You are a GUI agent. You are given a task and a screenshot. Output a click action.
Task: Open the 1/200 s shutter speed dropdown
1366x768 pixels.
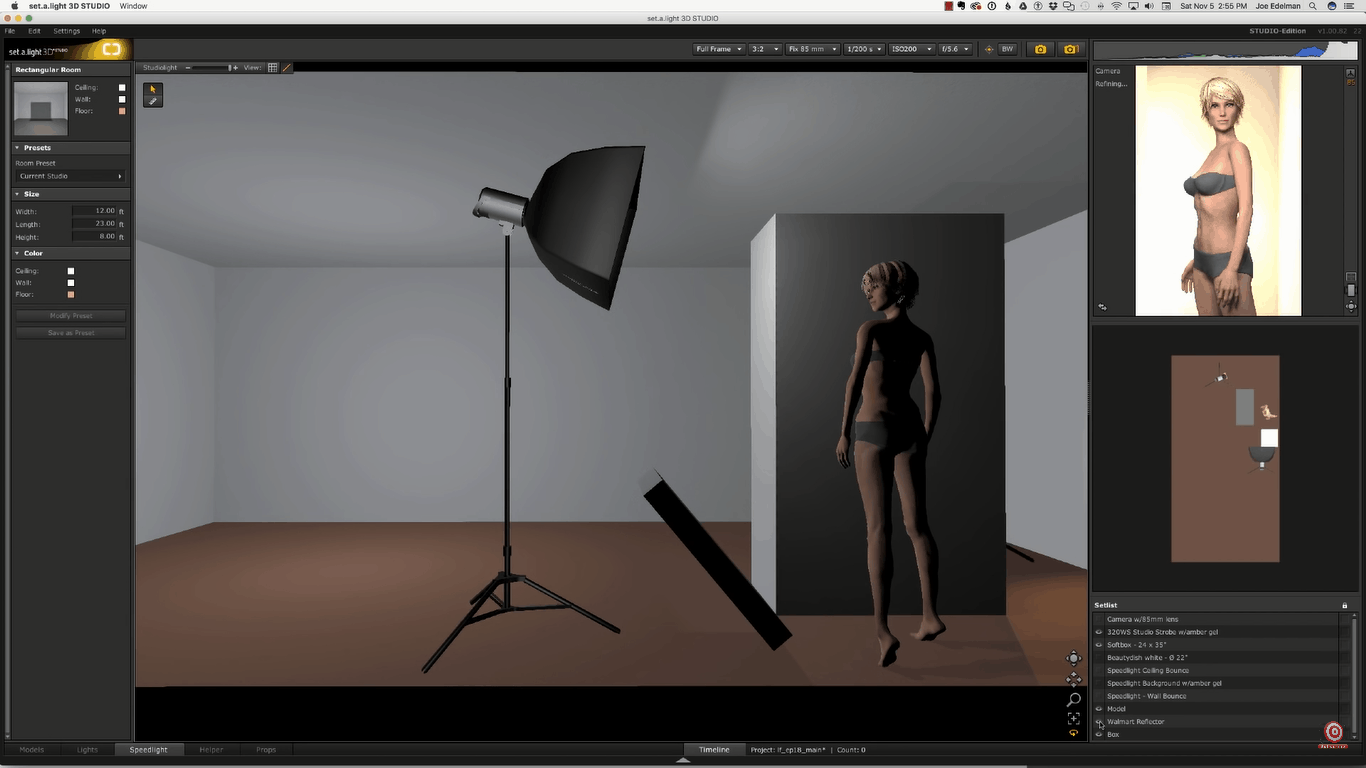pos(864,49)
